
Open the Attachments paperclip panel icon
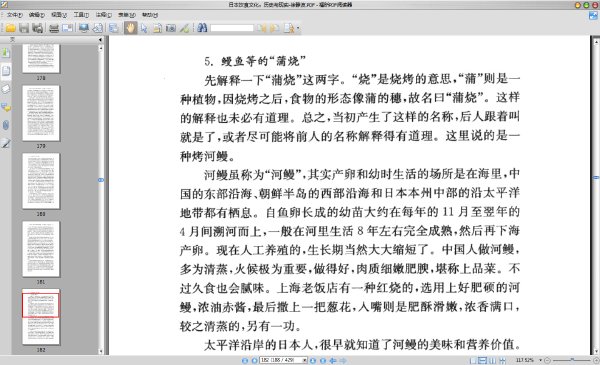(x=6, y=125)
